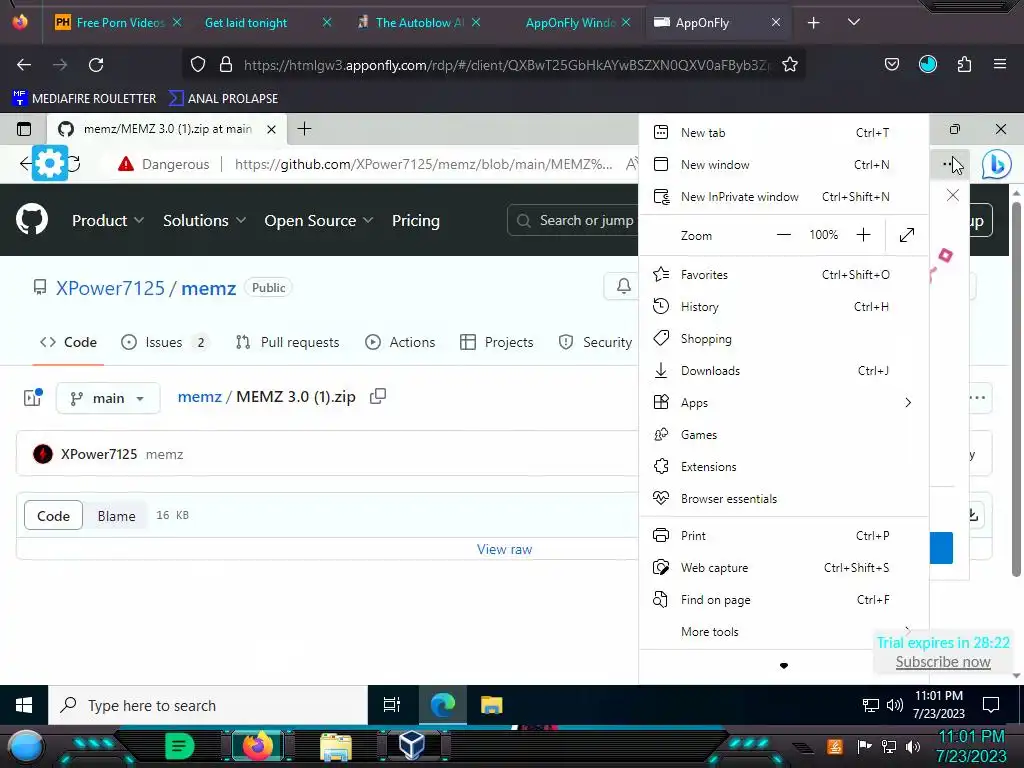Decrease zoom with minus button
Image resolution: width=1024 pixels, height=768 pixels.
[x=784, y=235]
